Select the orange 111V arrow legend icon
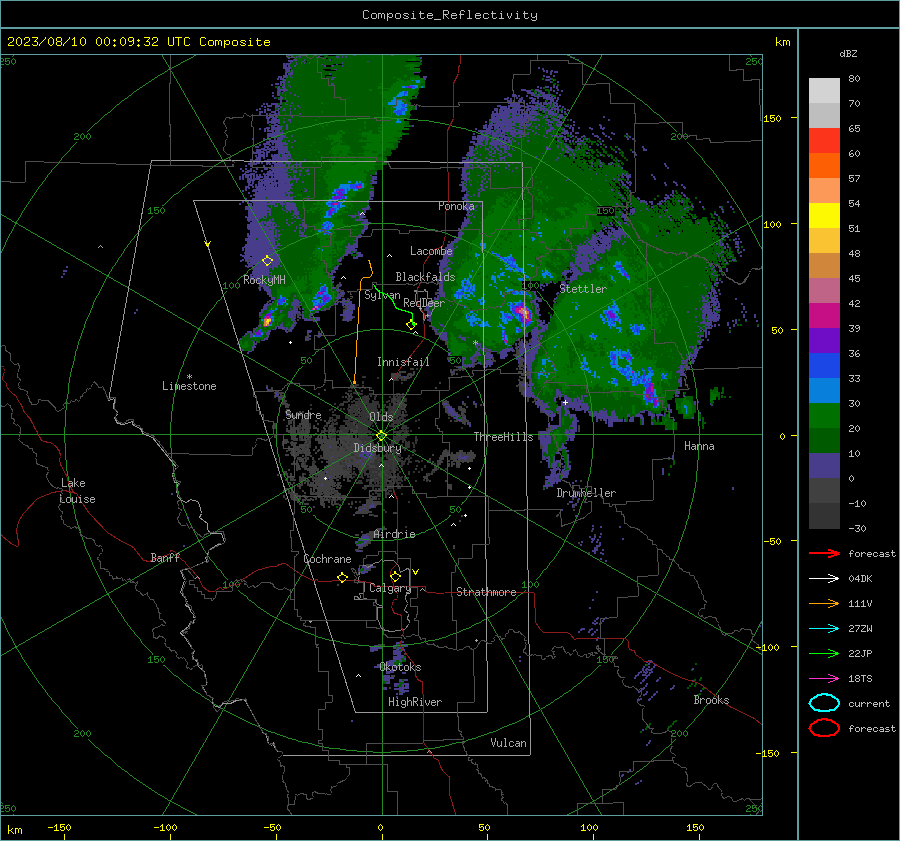The width and height of the screenshot is (900, 841). 824,603
